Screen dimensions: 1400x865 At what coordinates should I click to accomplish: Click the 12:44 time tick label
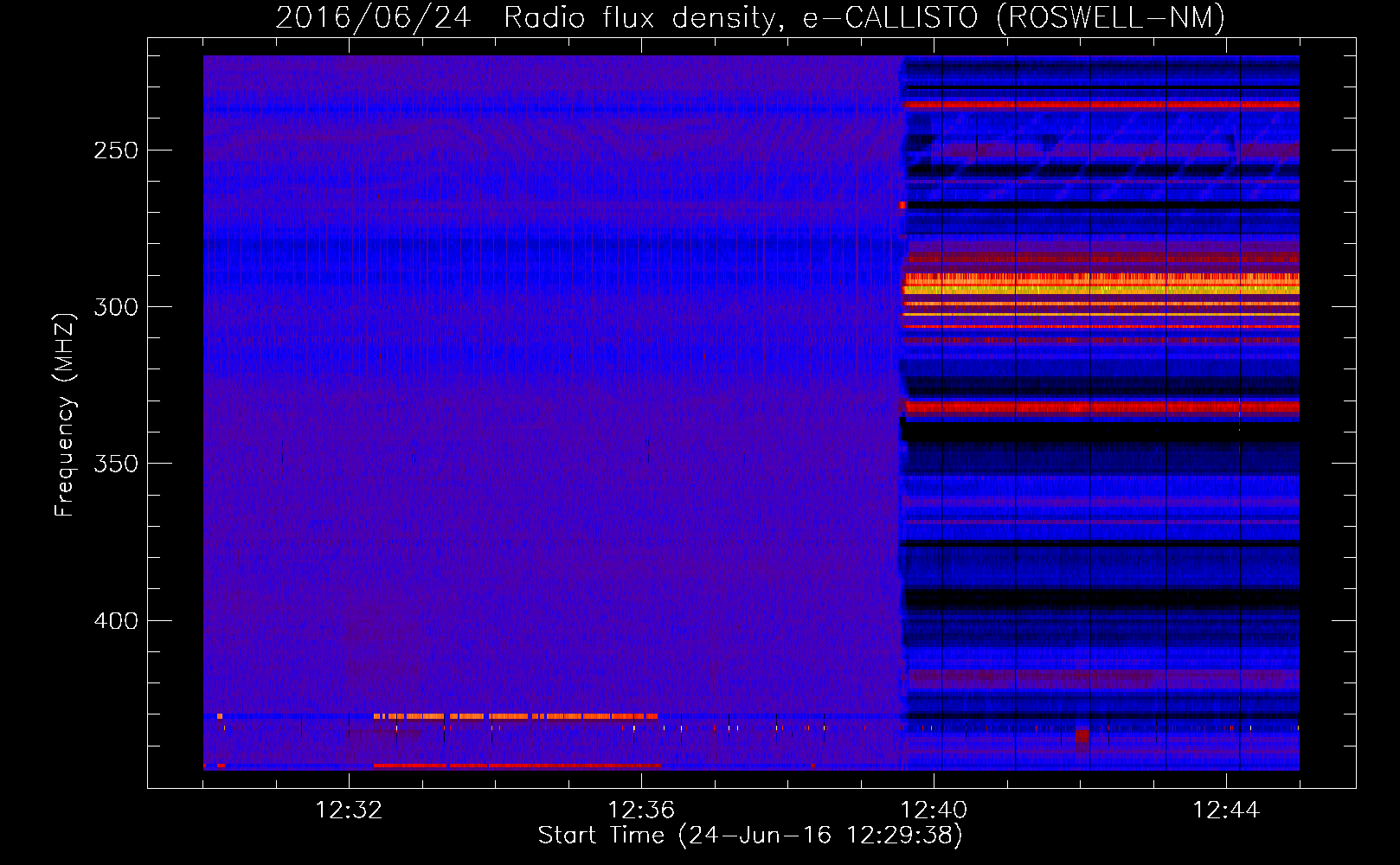[x=1226, y=810]
